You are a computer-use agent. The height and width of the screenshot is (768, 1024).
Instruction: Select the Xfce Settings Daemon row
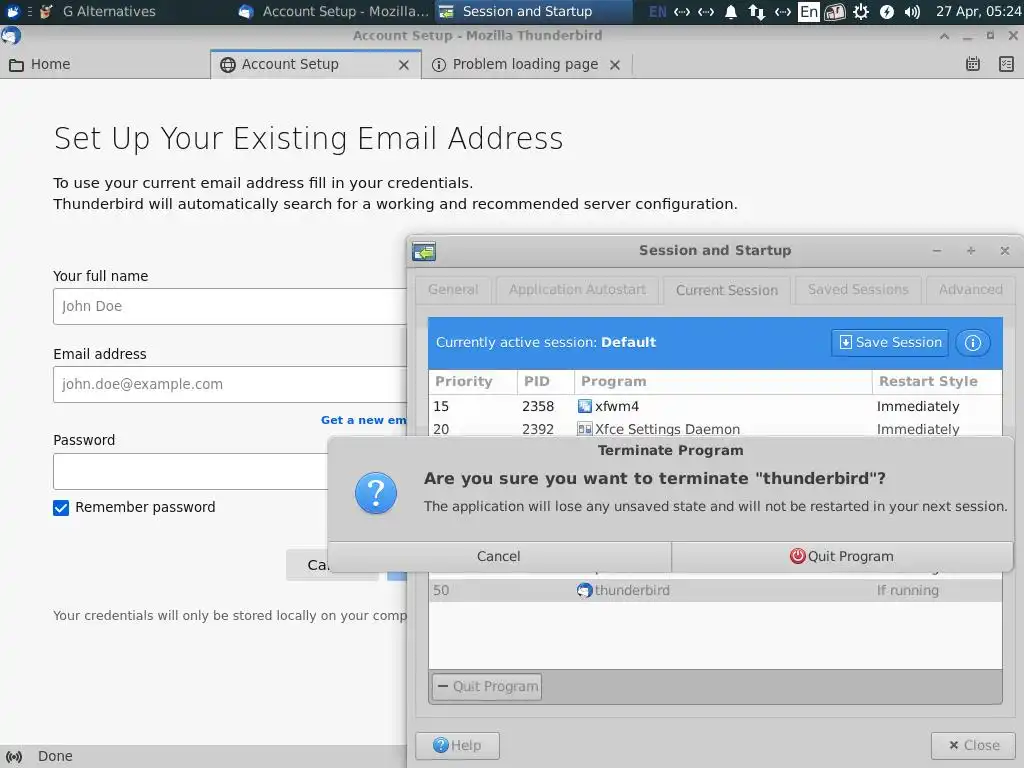tap(715, 428)
